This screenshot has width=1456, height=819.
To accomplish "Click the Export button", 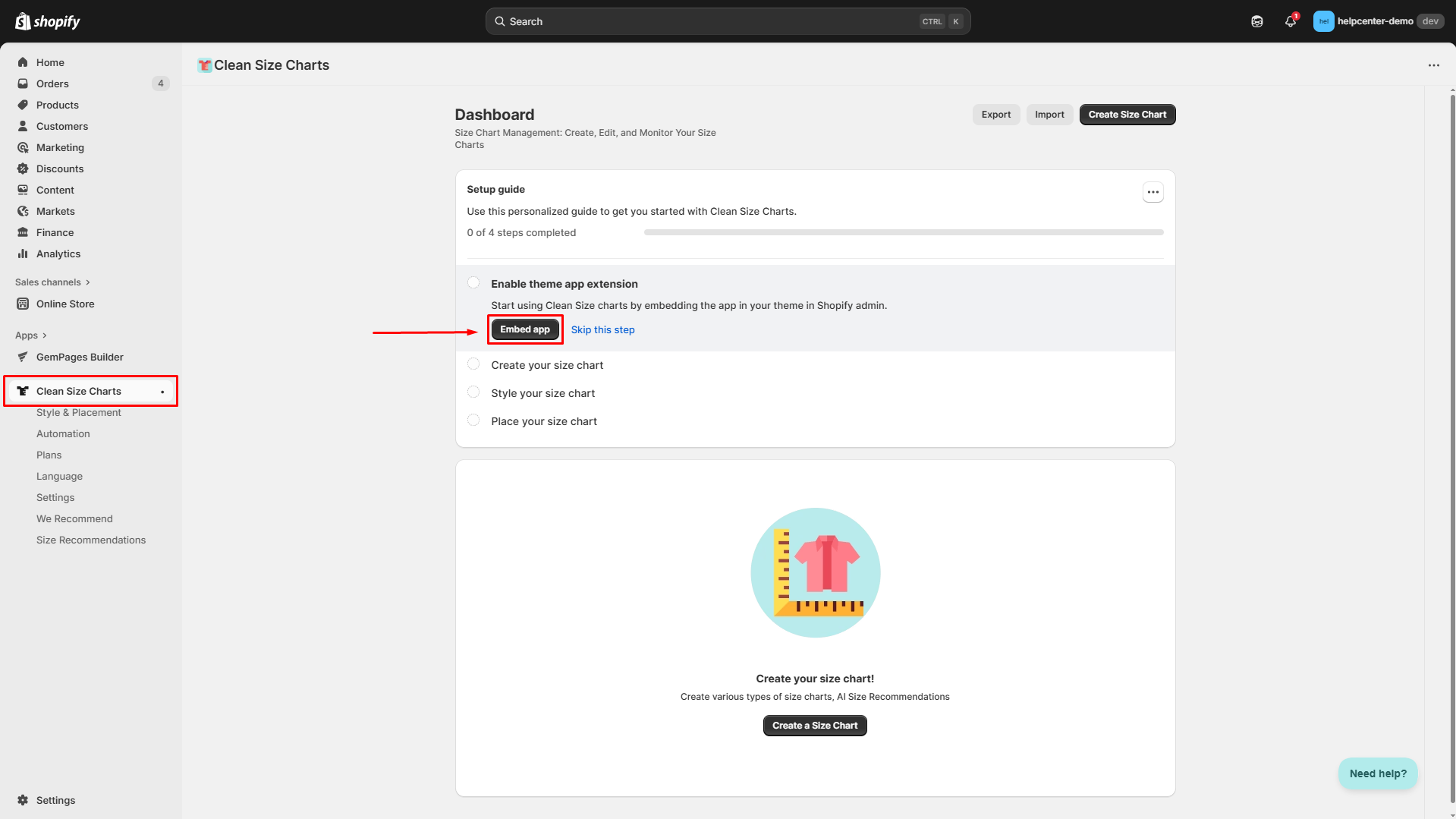I will pyautogui.click(x=996, y=115).
